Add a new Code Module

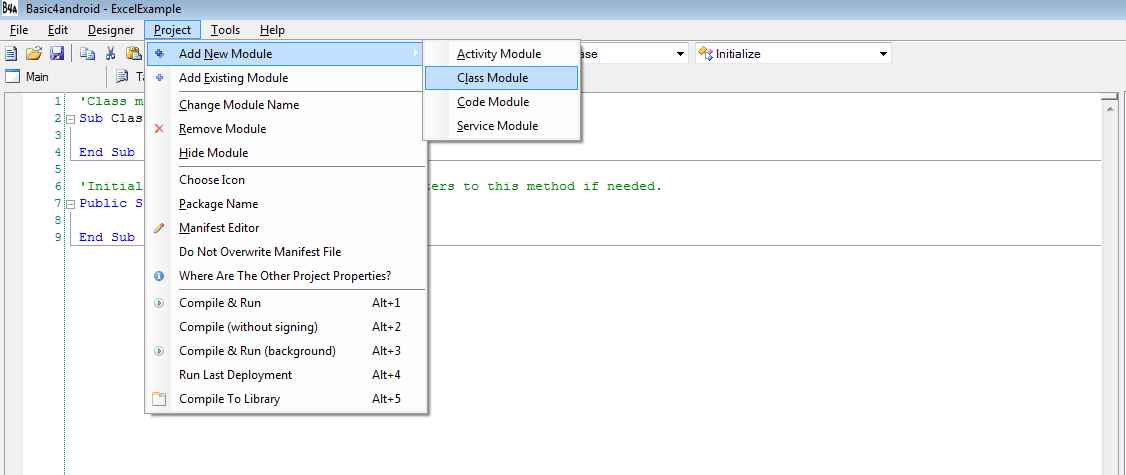[x=501, y=102]
